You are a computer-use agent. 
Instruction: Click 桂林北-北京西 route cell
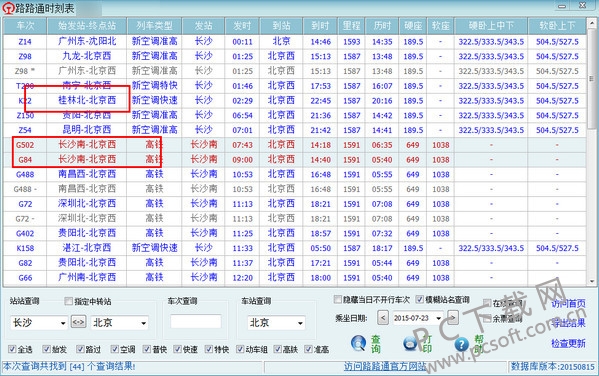(87, 100)
